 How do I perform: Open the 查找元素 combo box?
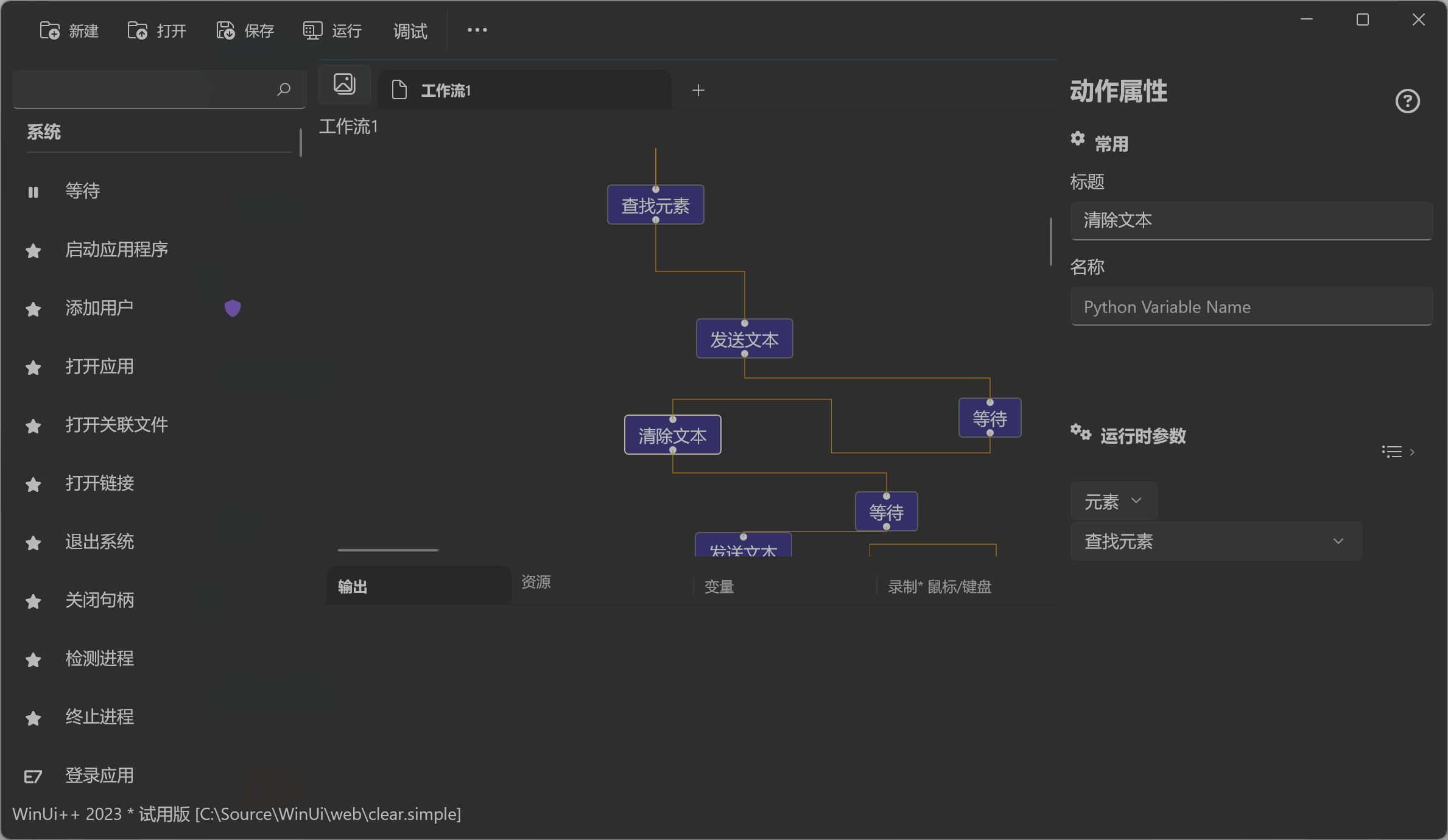[x=1215, y=541]
